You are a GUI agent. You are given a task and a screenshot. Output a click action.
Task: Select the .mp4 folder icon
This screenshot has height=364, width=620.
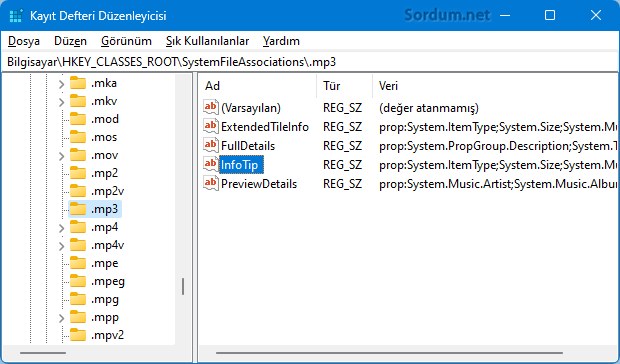click(x=78, y=227)
